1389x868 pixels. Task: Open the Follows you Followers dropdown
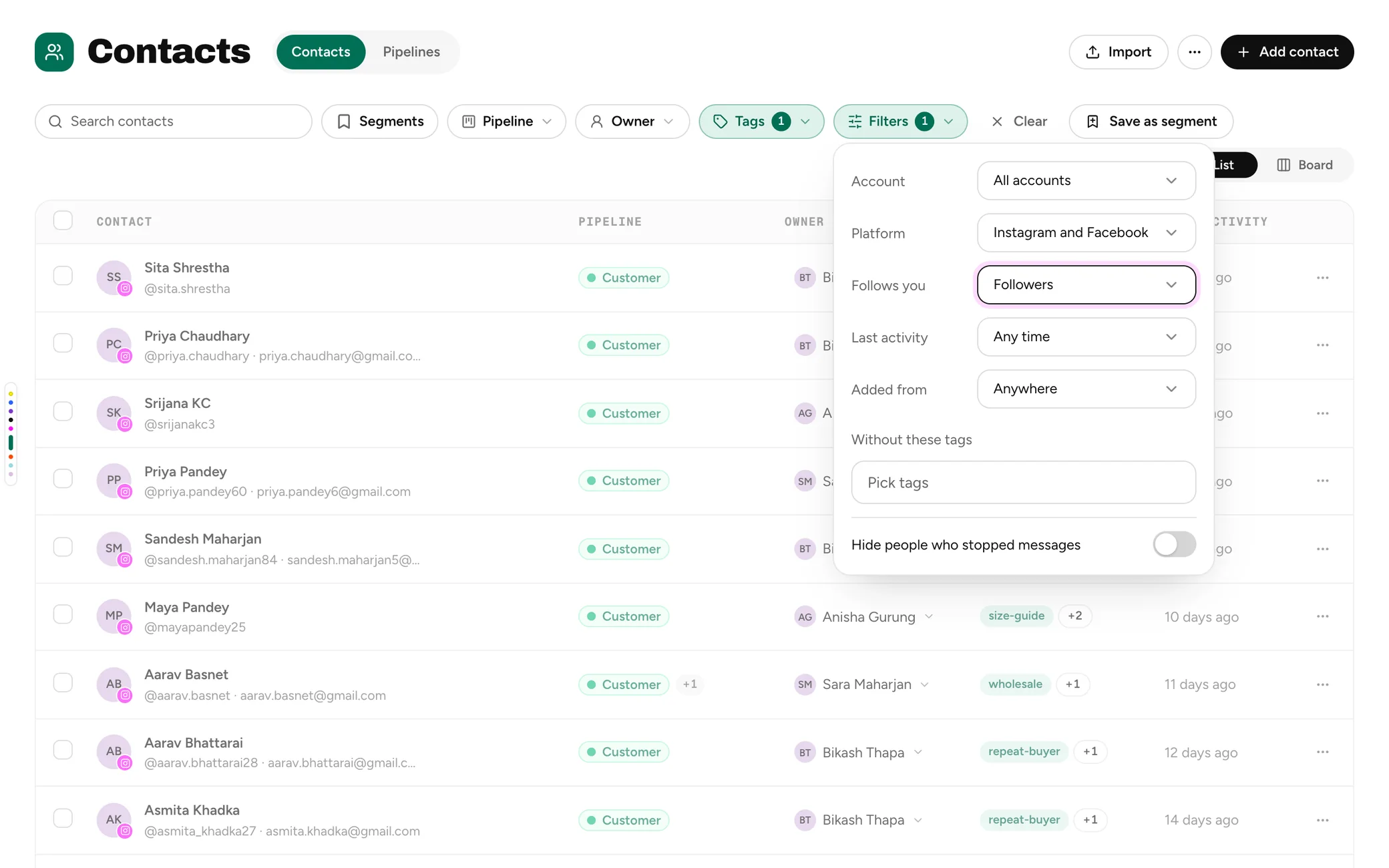point(1086,284)
